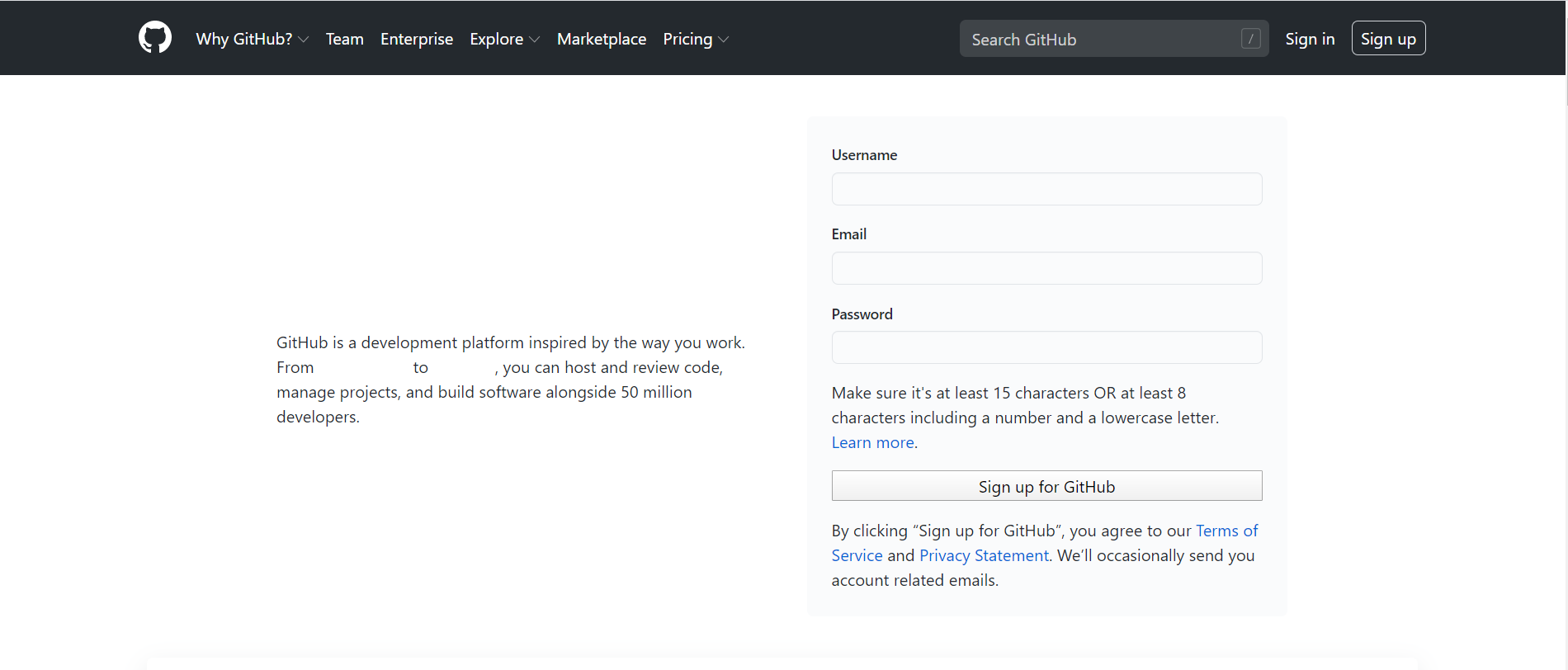The width and height of the screenshot is (1568, 670).
Task: Click the Sign up button in header
Action: [1388, 38]
